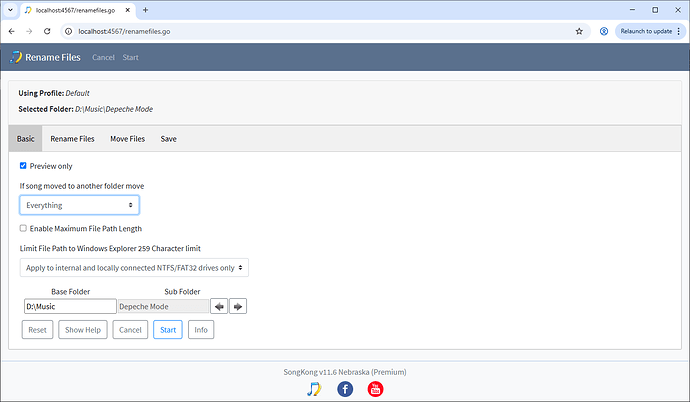Viewport: 690px width, 402px height.
Task: Click Cancel in the top header bar
Action: tap(103, 57)
